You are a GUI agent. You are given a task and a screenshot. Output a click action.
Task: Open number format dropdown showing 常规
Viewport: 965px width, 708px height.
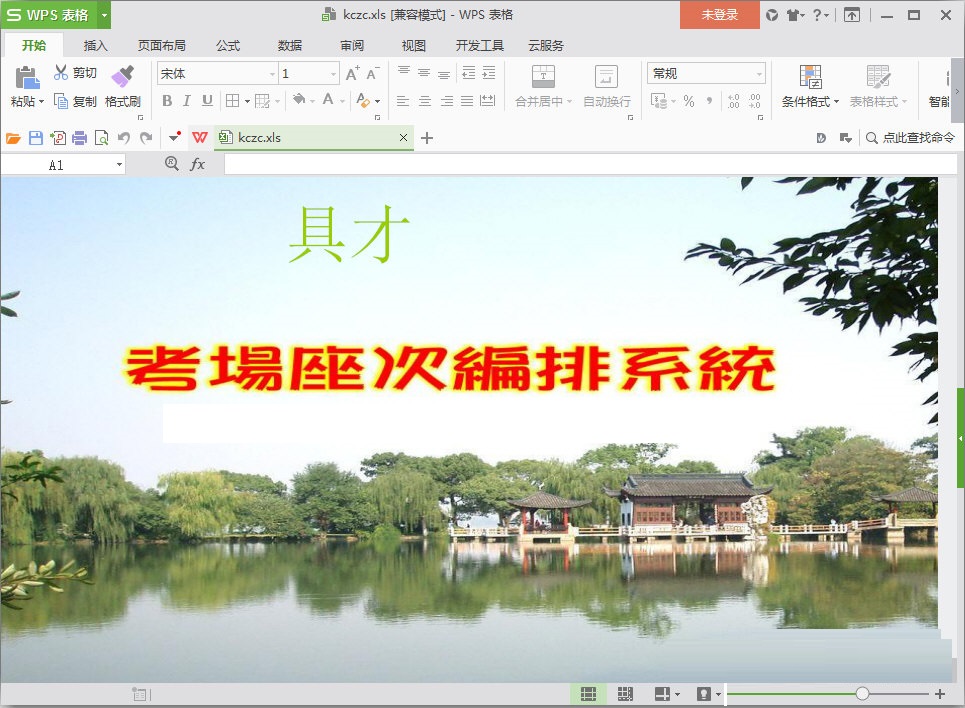pyautogui.click(x=759, y=74)
